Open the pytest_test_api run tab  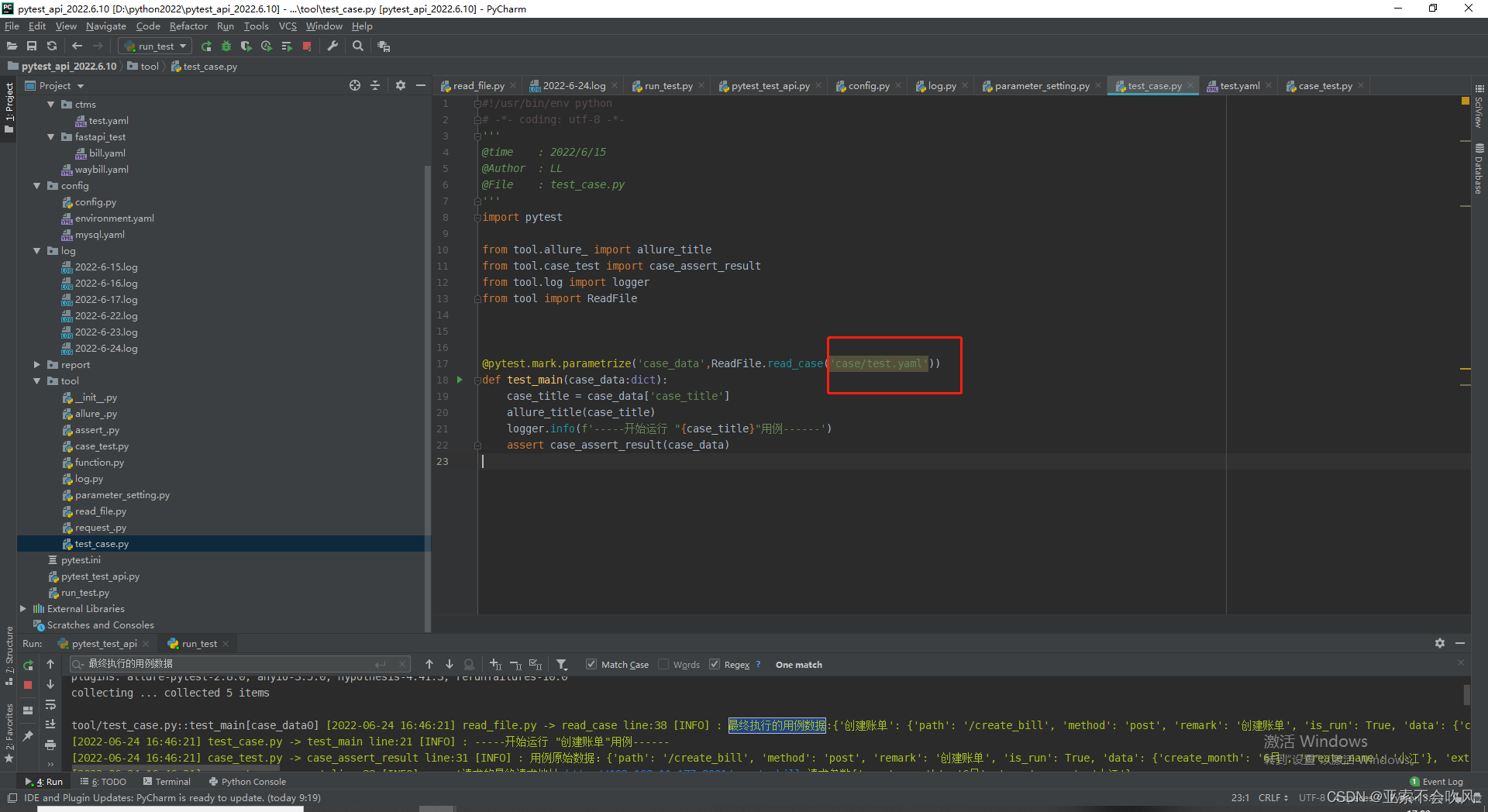[x=104, y=644]
